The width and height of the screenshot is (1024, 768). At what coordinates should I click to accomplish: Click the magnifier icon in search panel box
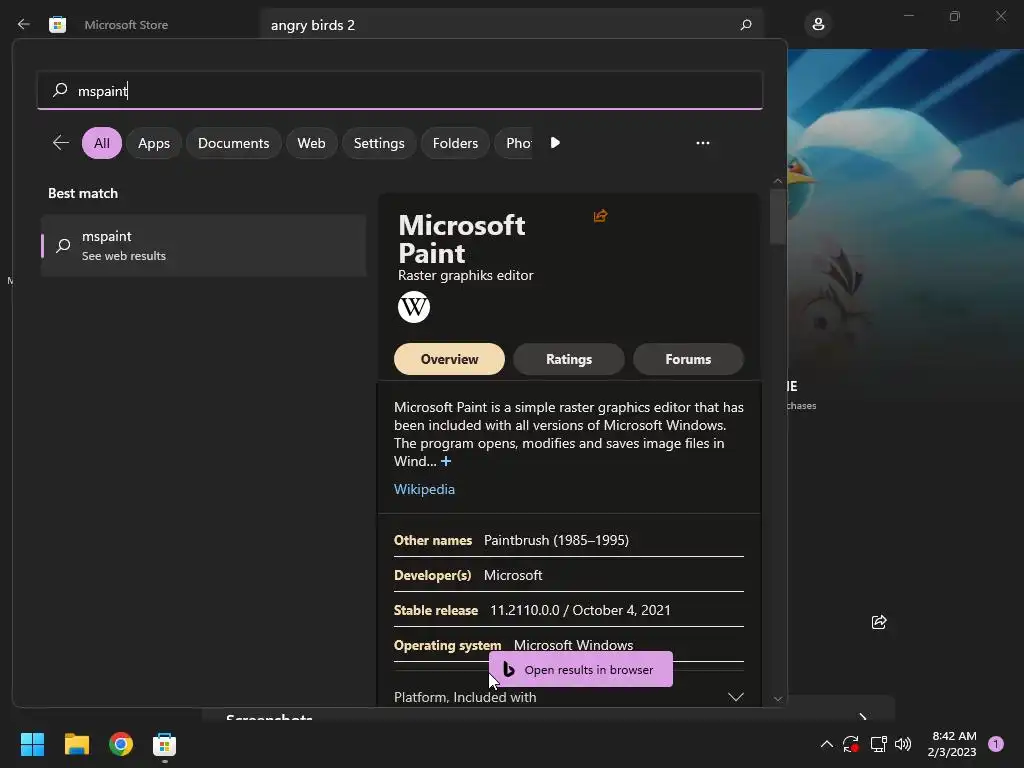[x=60, y=89]
